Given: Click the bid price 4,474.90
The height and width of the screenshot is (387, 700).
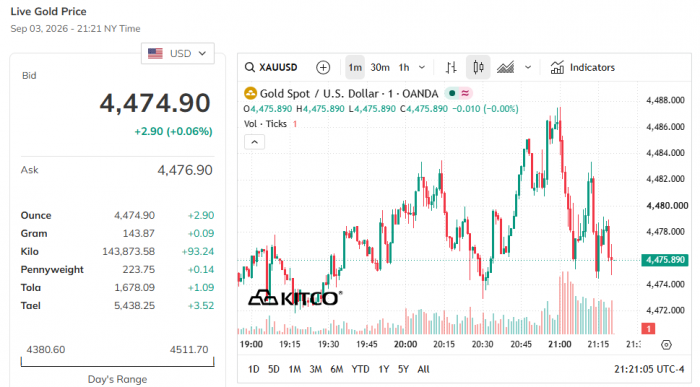Looking at the screenshot, I should coord(155,103).
